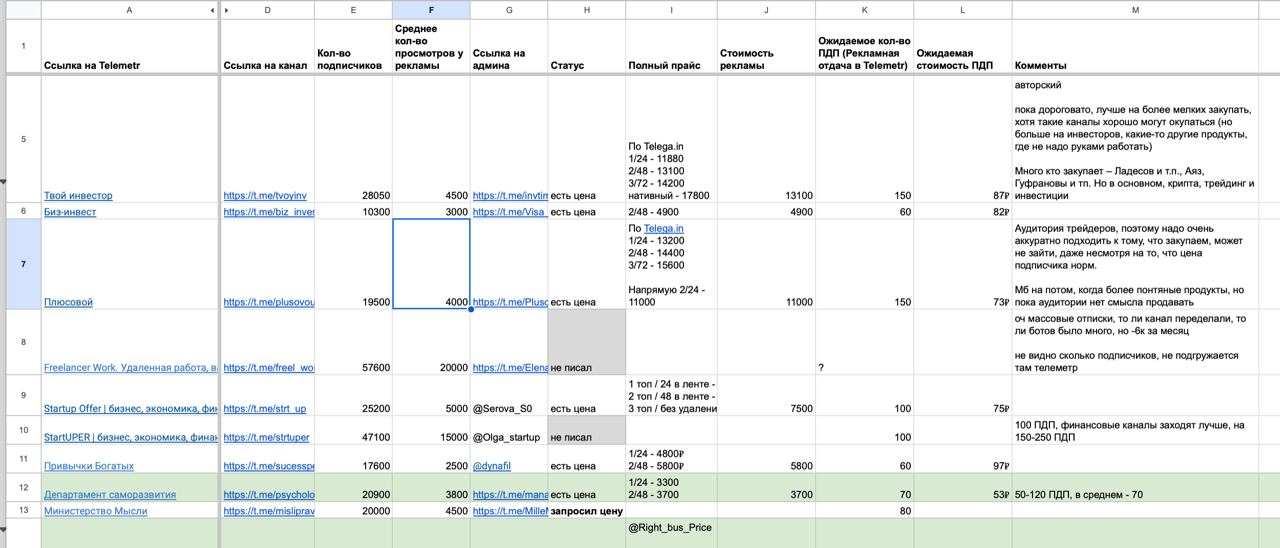Open the StartUPER link
The width and height of the screenshot is (1280, 548).
coord(130,438)
